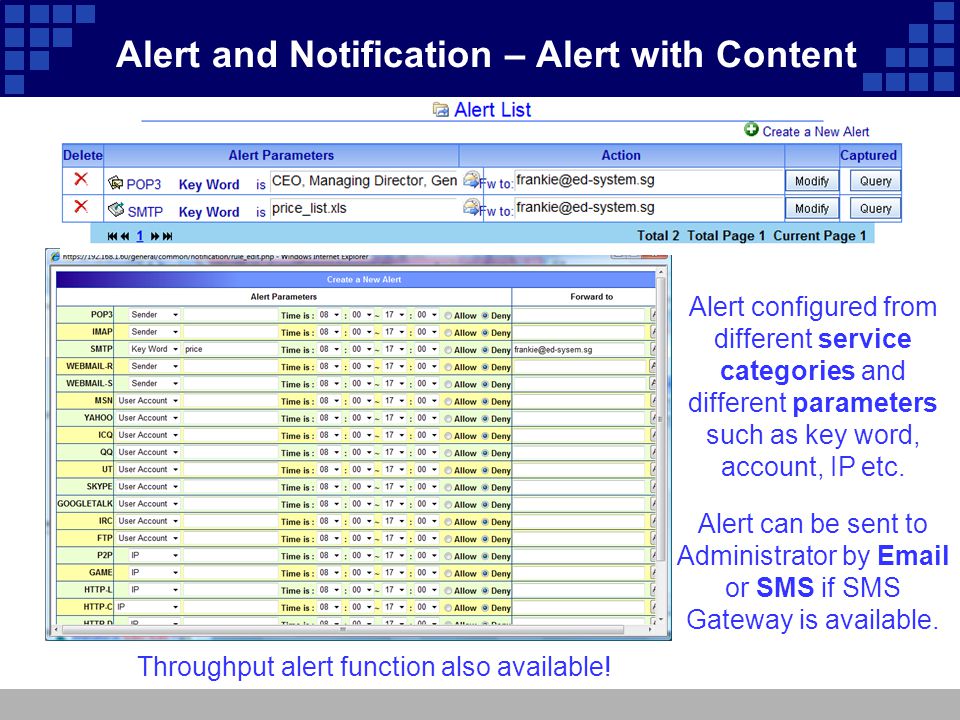Open end hour 17 dropdown in IMAP row
Screen dimensions: 960x720
[394, 332]
